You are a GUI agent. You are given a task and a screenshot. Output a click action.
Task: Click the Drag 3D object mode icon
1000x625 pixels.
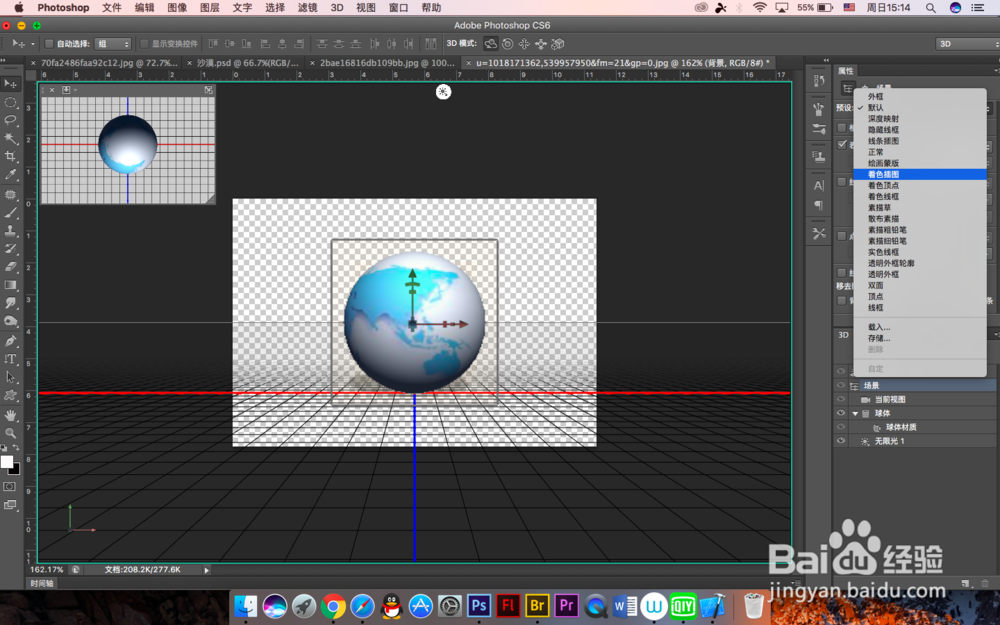coord(524,44)
